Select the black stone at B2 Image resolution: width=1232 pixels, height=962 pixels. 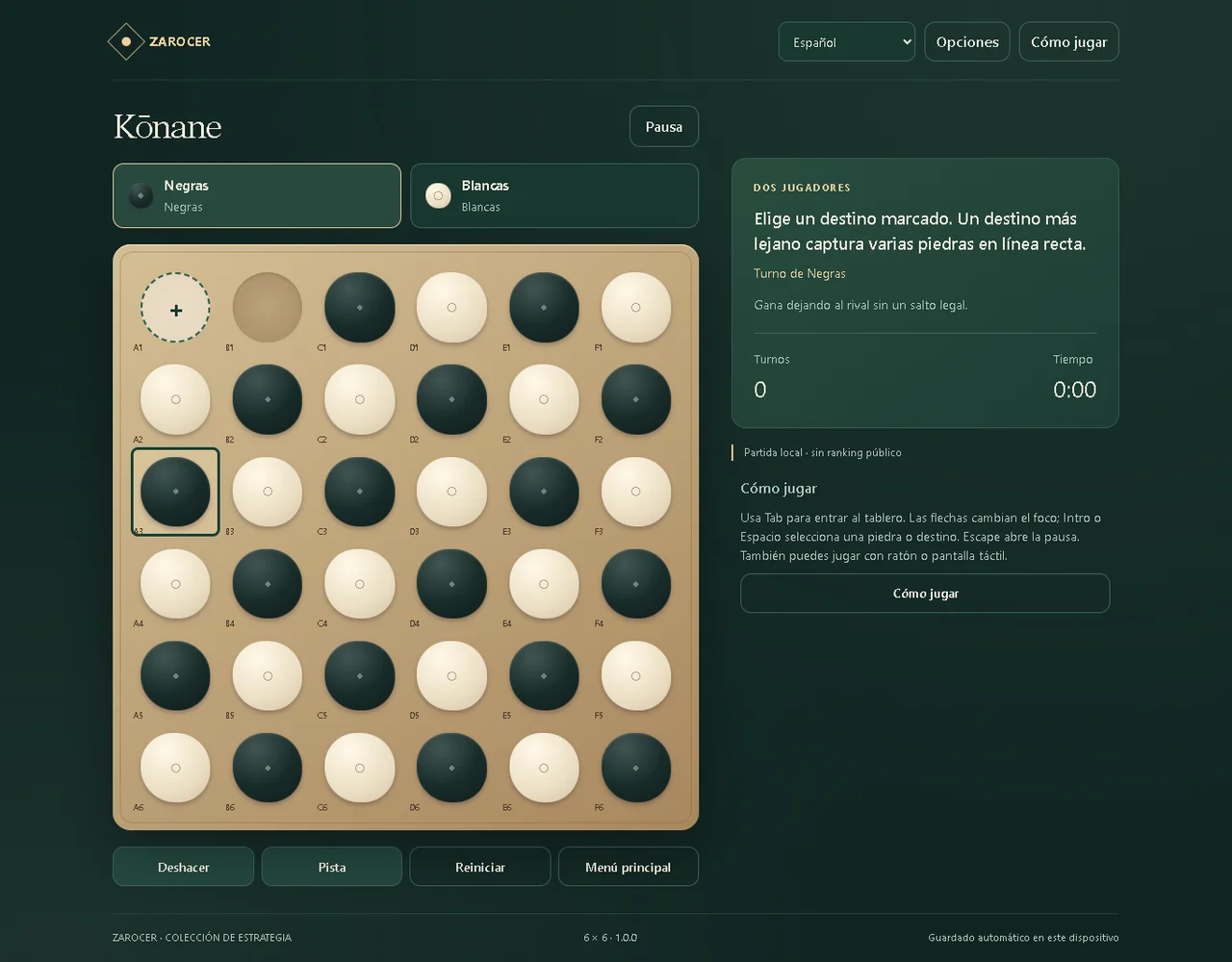(x=268, y=399)
